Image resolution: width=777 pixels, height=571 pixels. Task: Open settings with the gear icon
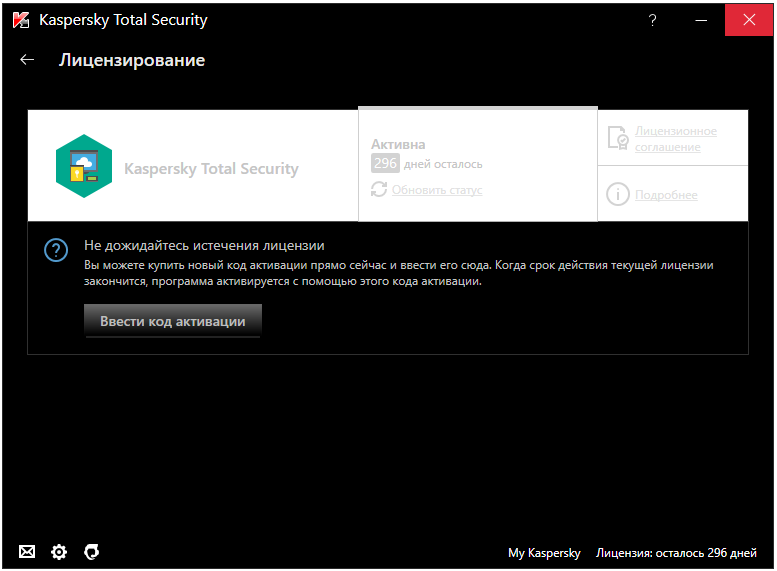59,552
